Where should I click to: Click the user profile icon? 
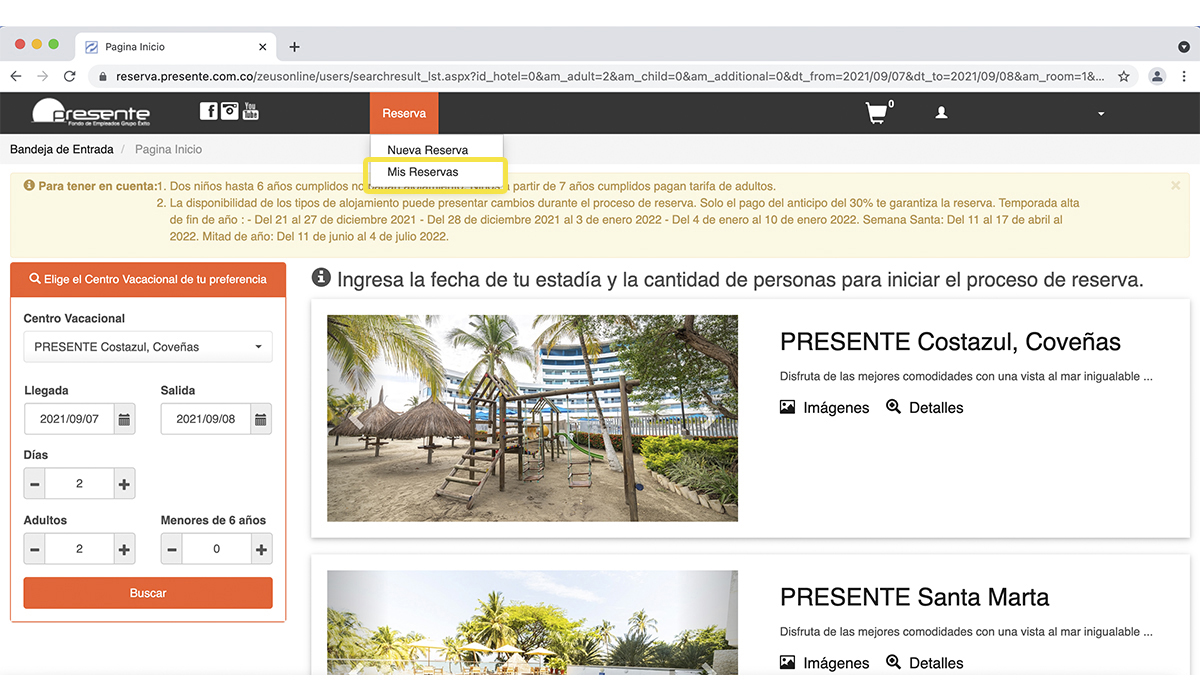coord(941,113)
